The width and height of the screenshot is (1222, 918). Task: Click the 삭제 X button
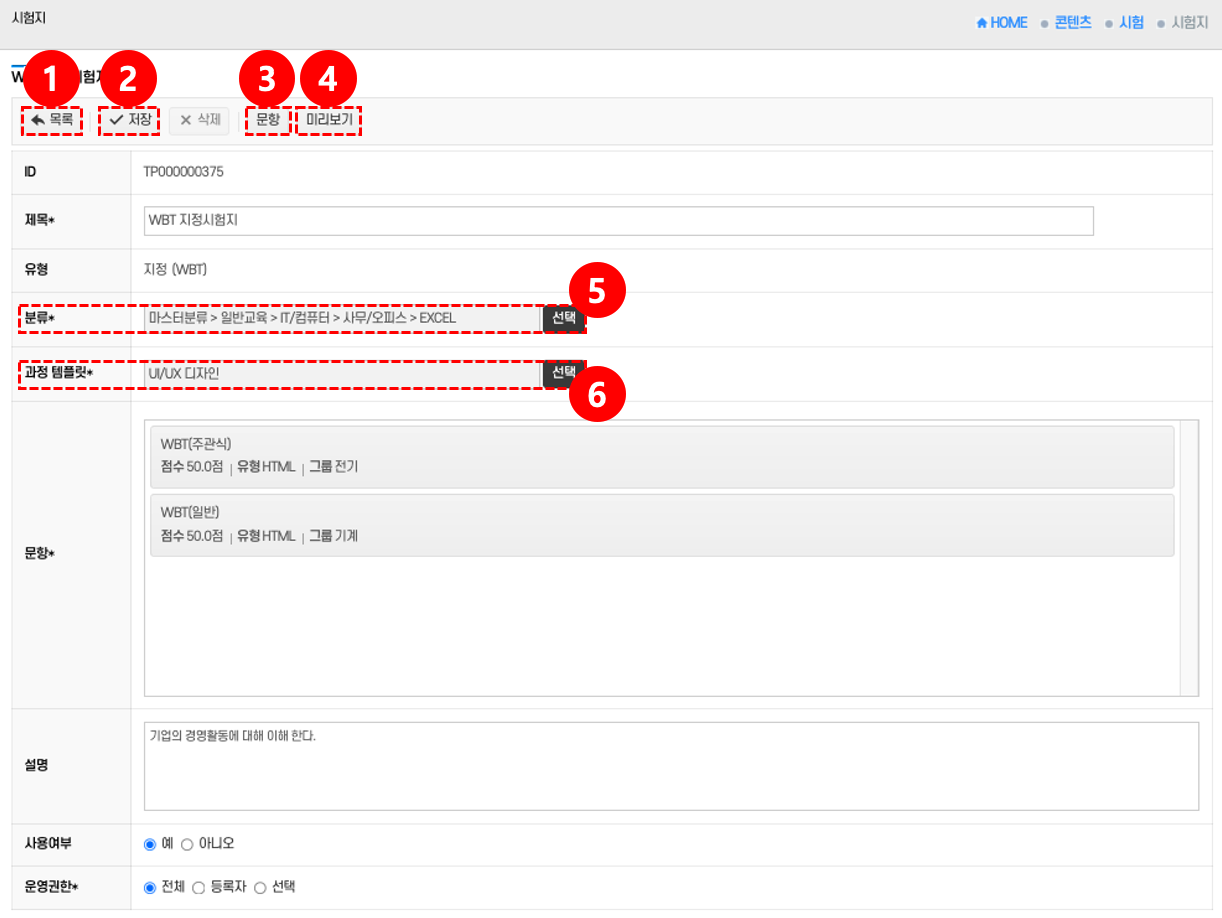[199, 120]
